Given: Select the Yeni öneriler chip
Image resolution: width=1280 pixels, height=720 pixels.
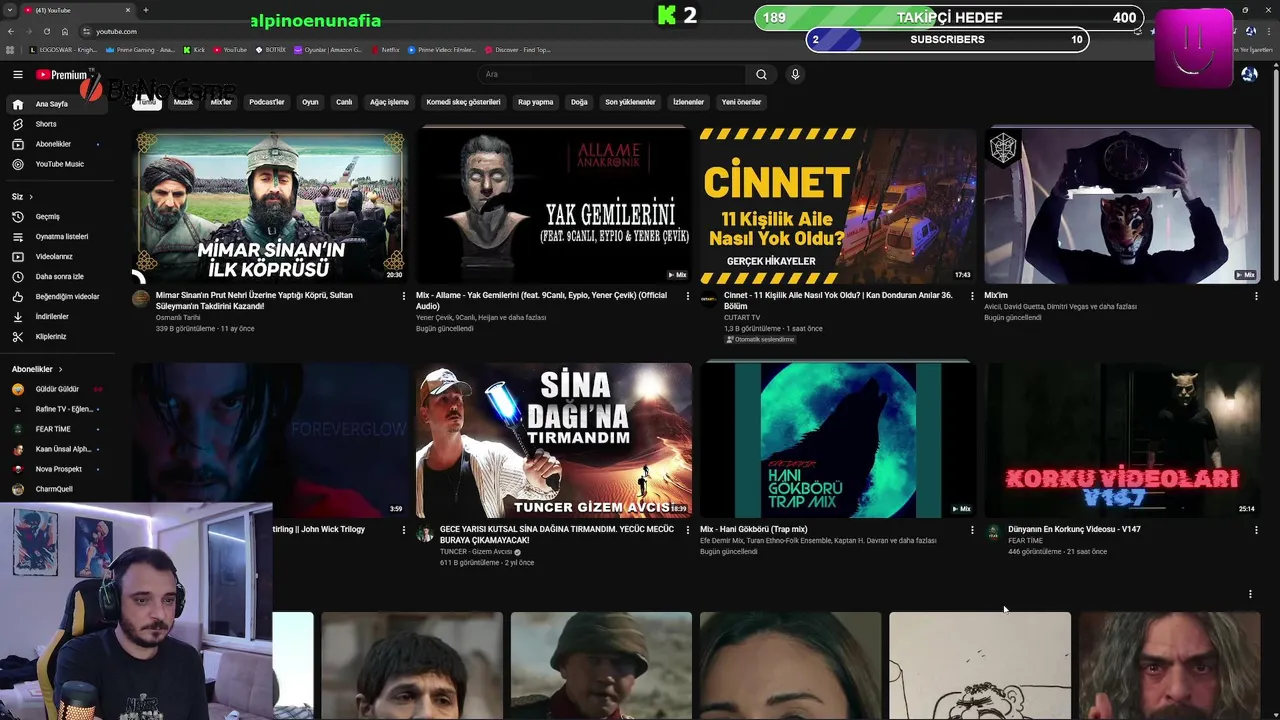Looking at the screenshot, I should pos(741,102).
